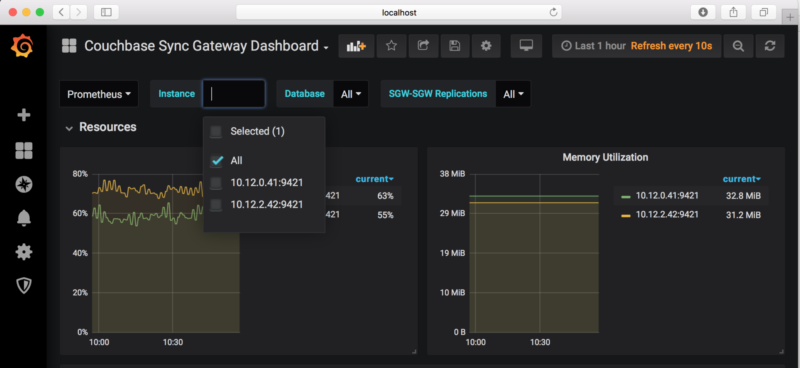Click the Instance filter text field
This screenshot has height=368, width=800.
[234, 94]
